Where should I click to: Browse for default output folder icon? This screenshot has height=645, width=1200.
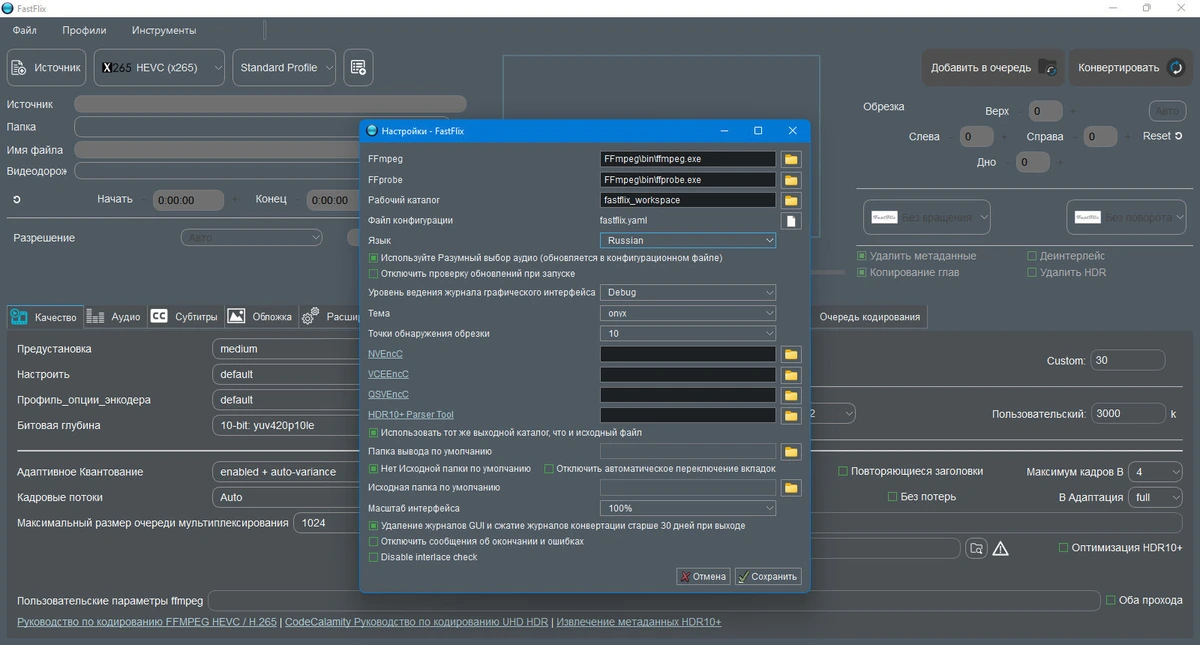(x=791, y=452)
